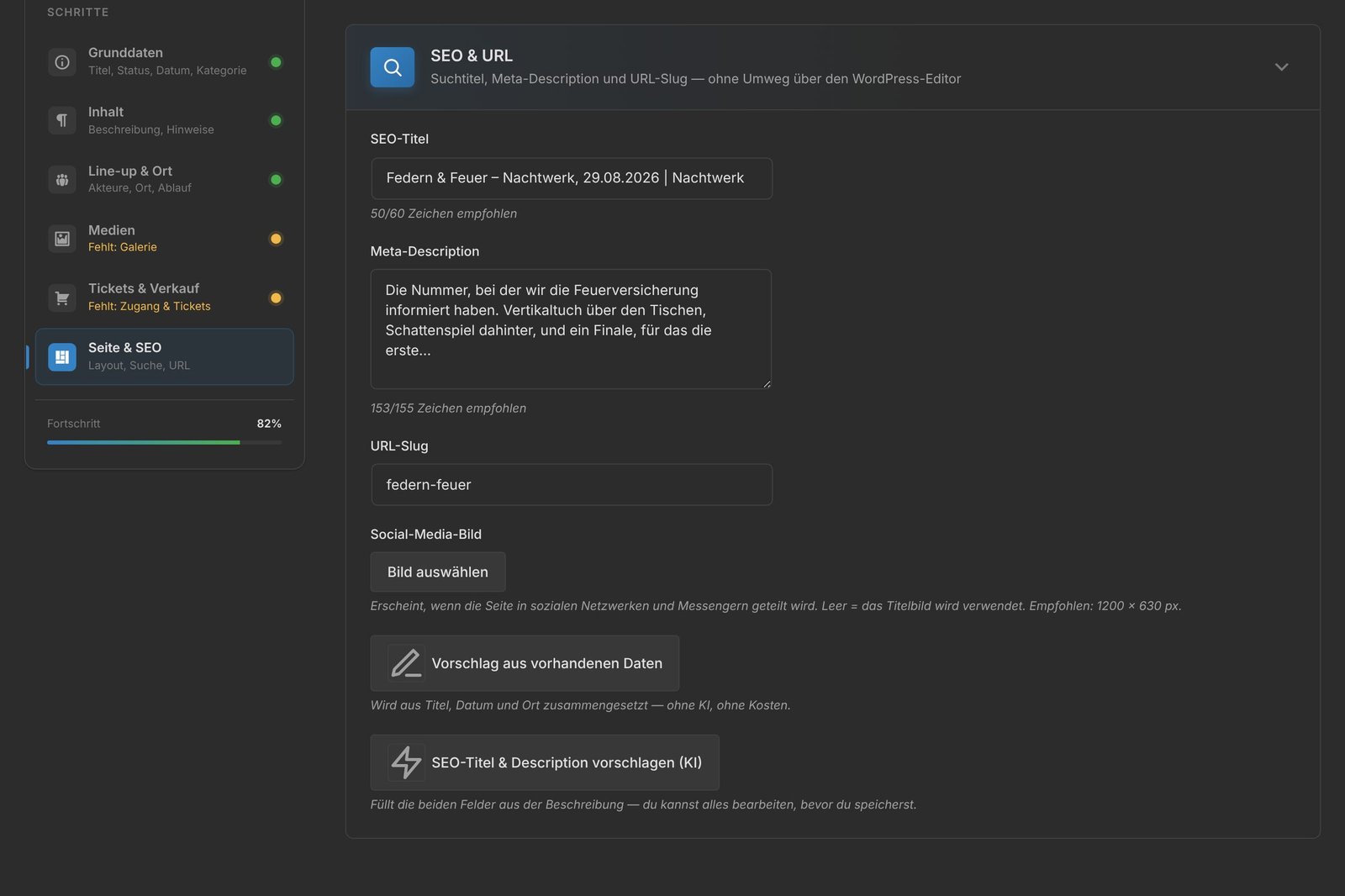Image resolution: width=1345 pixels, height=896 pixels.
Task: Click the pencil icon in the Vorschlag button
Action: pos(406,663)
